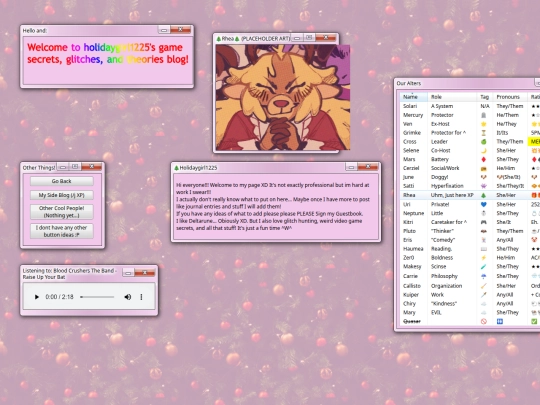This screenshot has height=405, width=540.
Task: Click the tombstone tag icon in Mercury's row
Action: pos(484,115)
